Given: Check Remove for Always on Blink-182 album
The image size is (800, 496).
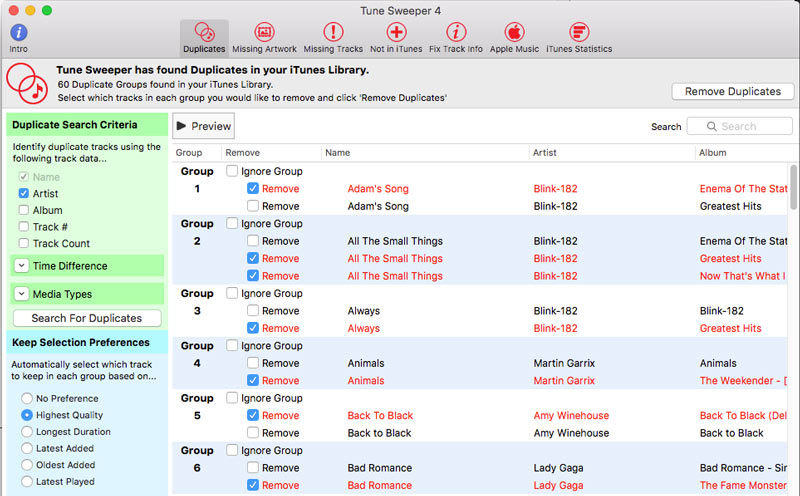Looking at the screenshot, I should click(x=253, y=310).
